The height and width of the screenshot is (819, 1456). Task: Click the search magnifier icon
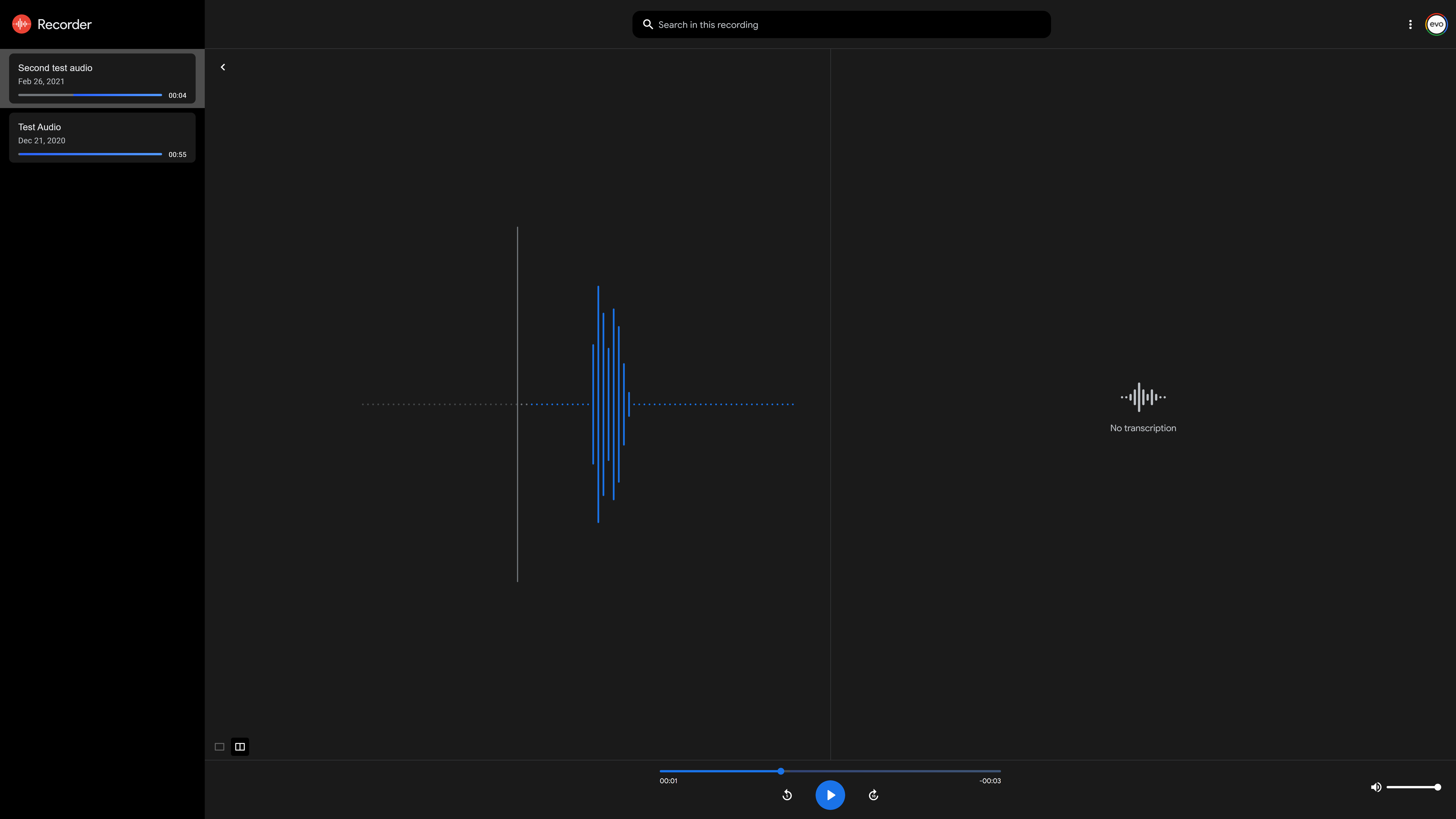coord(648,24)
